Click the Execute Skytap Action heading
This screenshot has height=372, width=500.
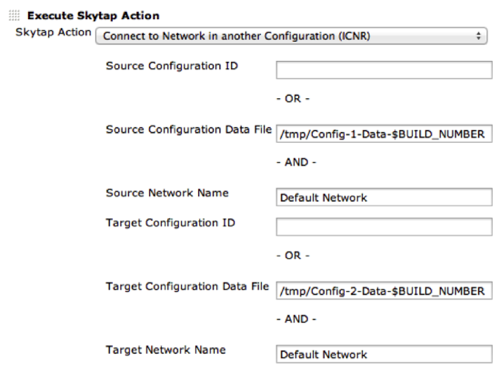[93, 16]
